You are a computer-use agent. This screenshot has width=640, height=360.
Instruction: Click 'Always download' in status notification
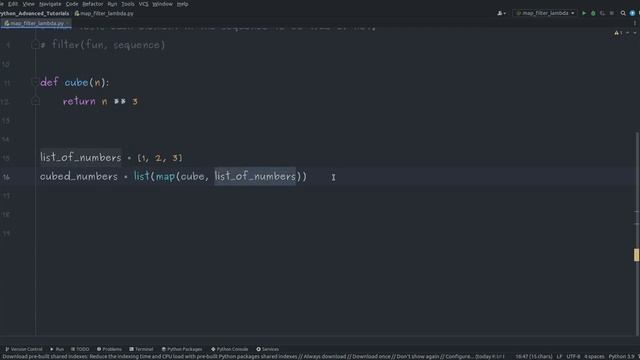(324, 357)
